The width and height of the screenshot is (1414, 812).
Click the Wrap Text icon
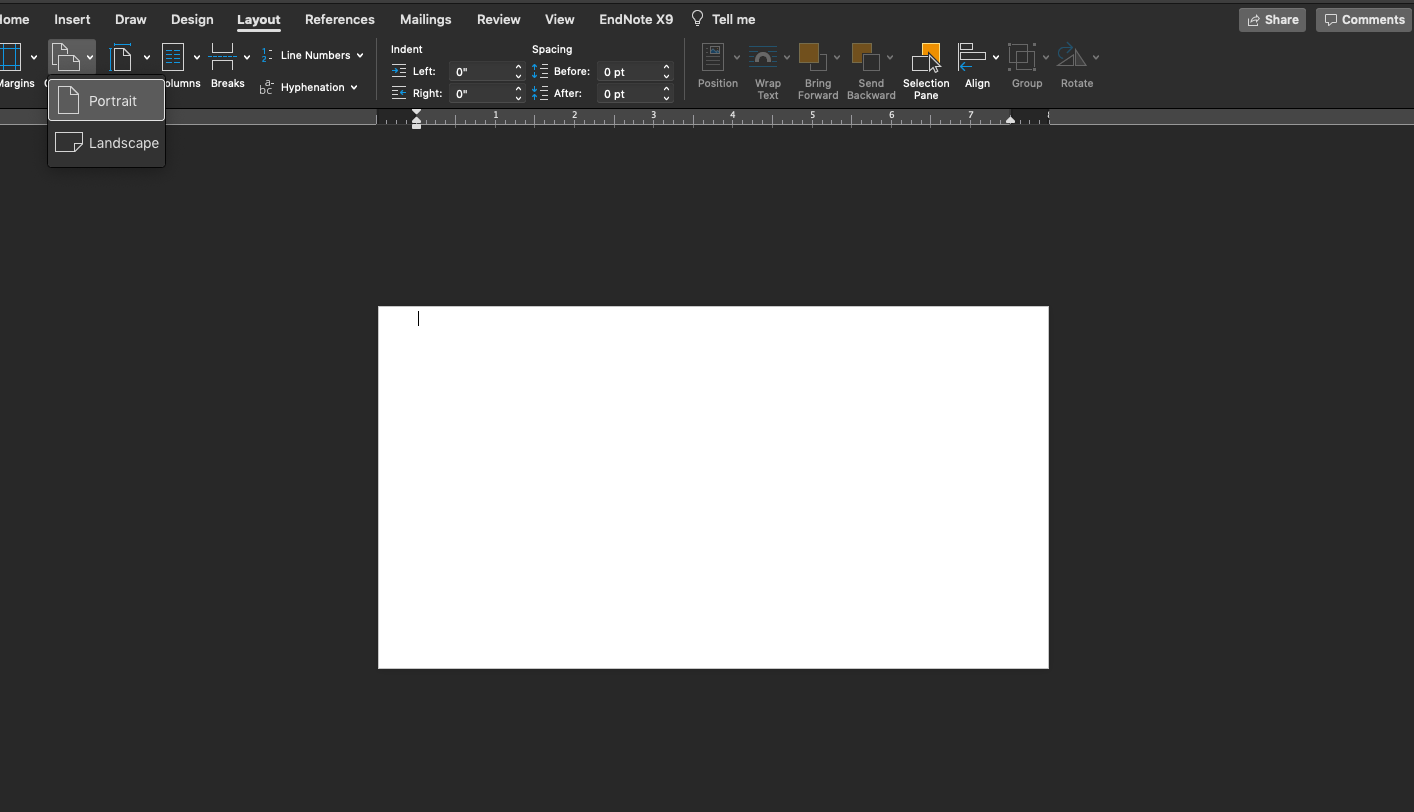click(x=764, y=57)
